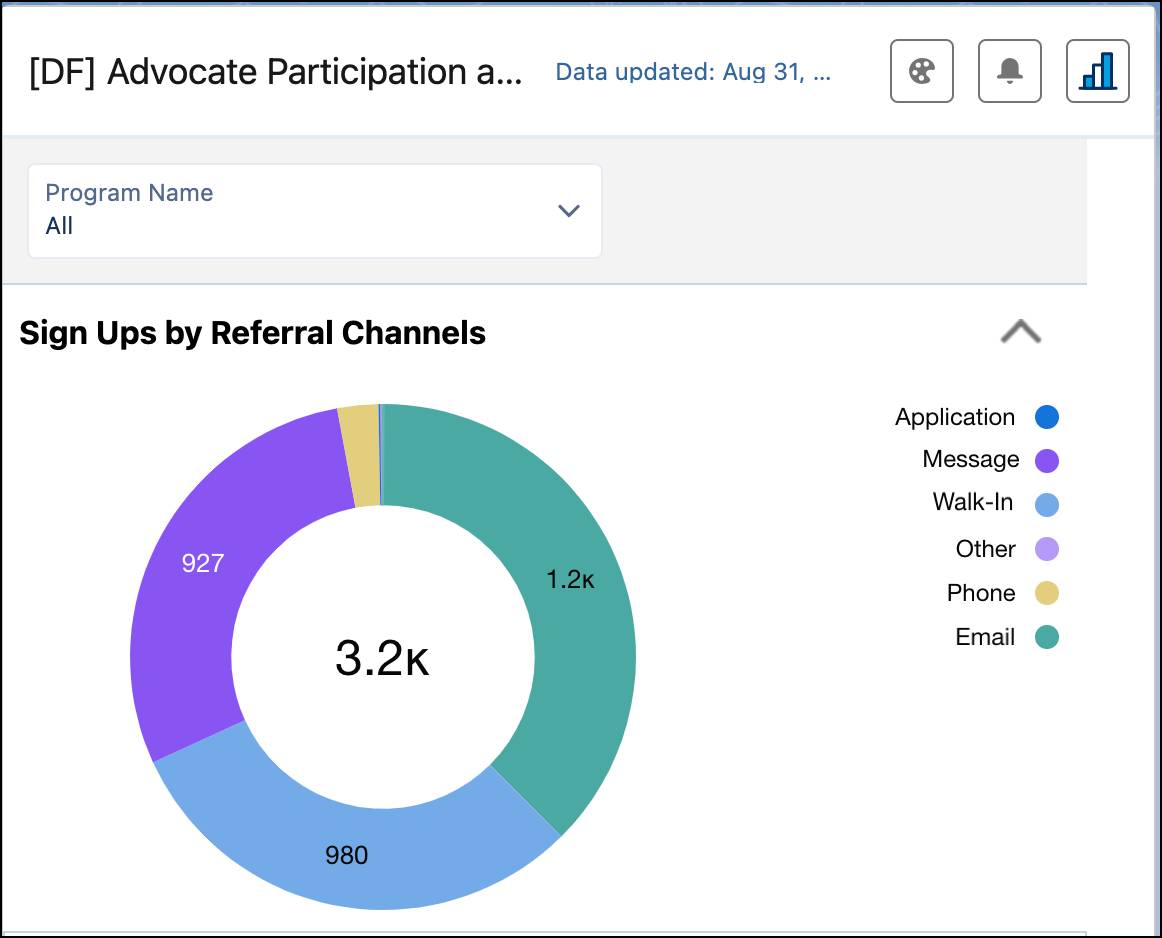
Task: Open the bar chart widget icon
Action: [1097, 71]
